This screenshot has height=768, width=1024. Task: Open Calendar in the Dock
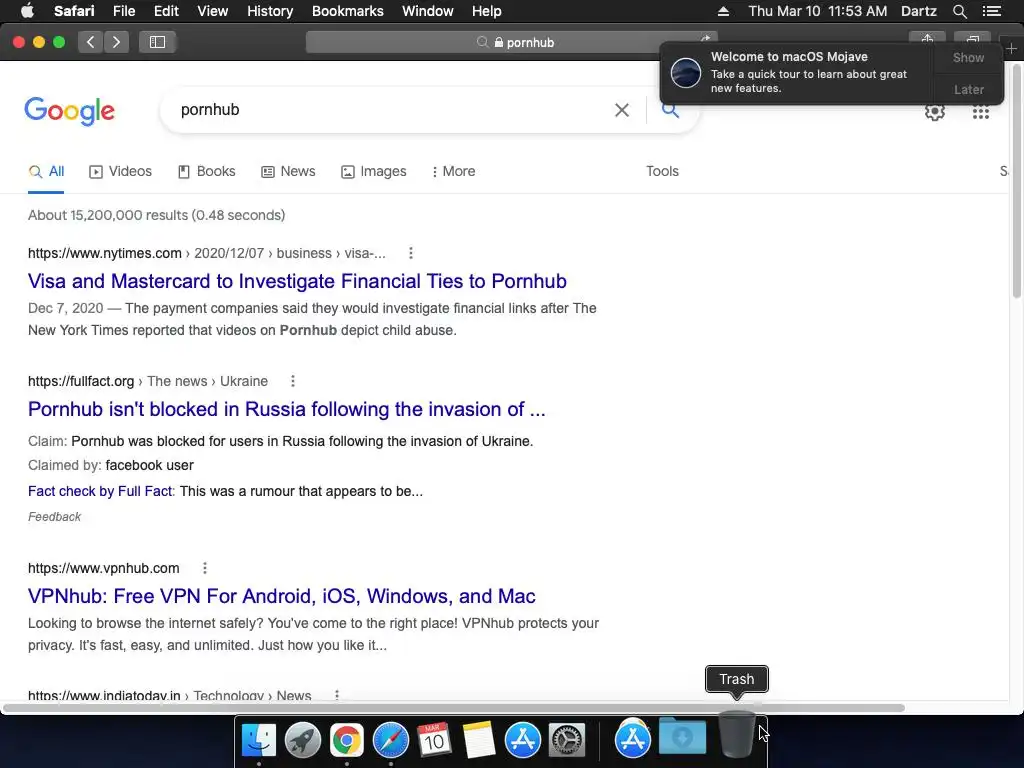[434, 740]
